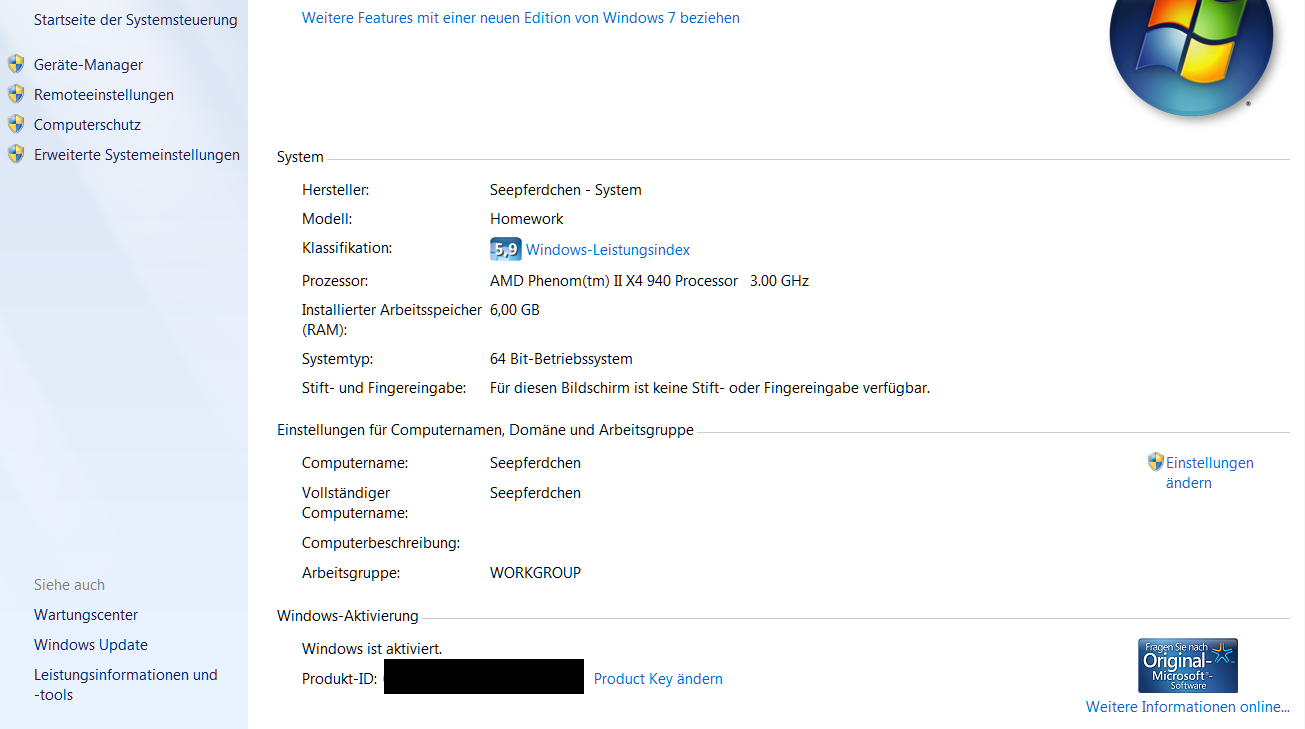Click the Windows ist aktiviert text
The image size is (1305, 729).
(x=372, y=649)
